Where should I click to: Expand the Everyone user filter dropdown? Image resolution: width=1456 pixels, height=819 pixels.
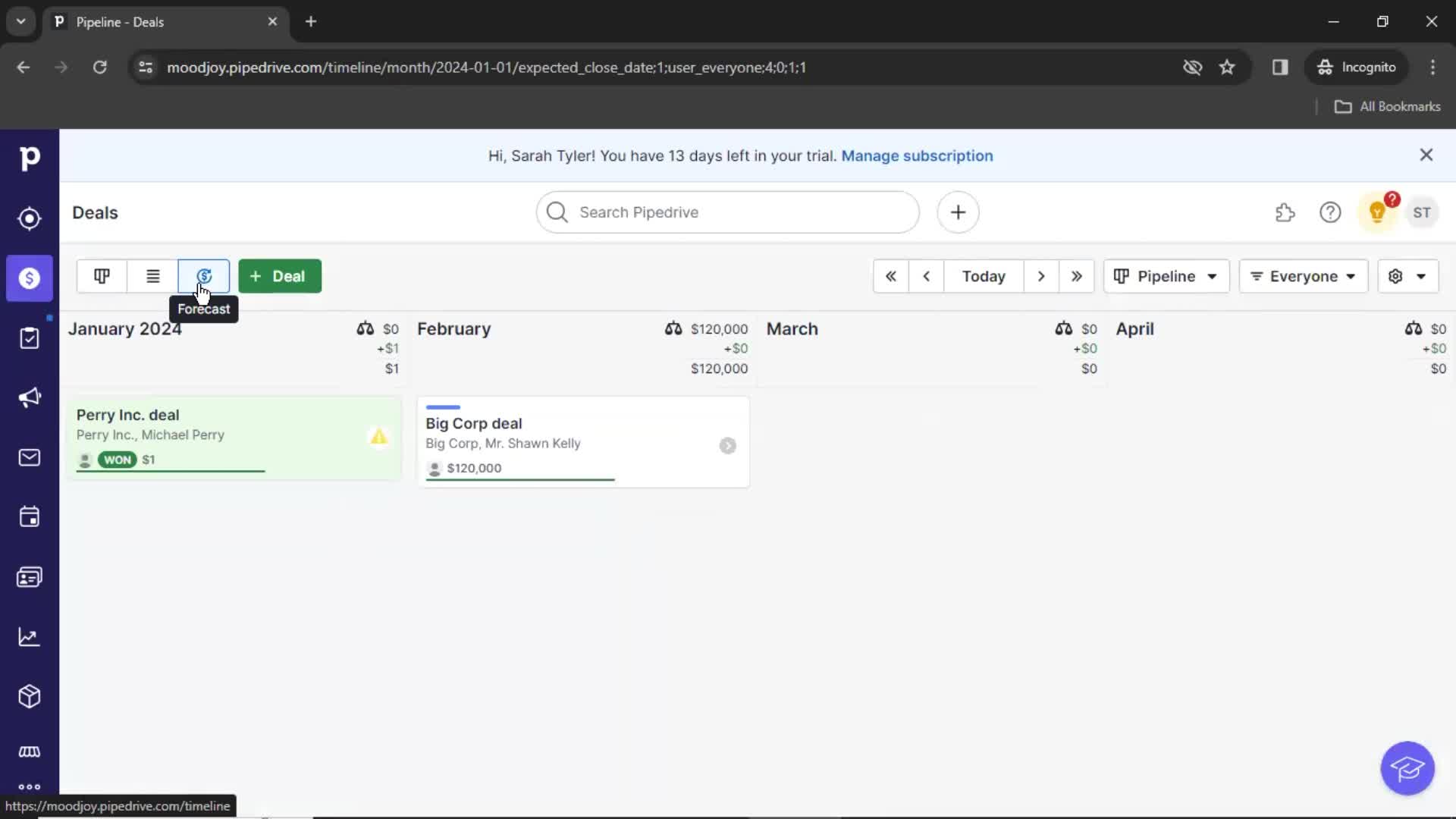(1303, 276)
